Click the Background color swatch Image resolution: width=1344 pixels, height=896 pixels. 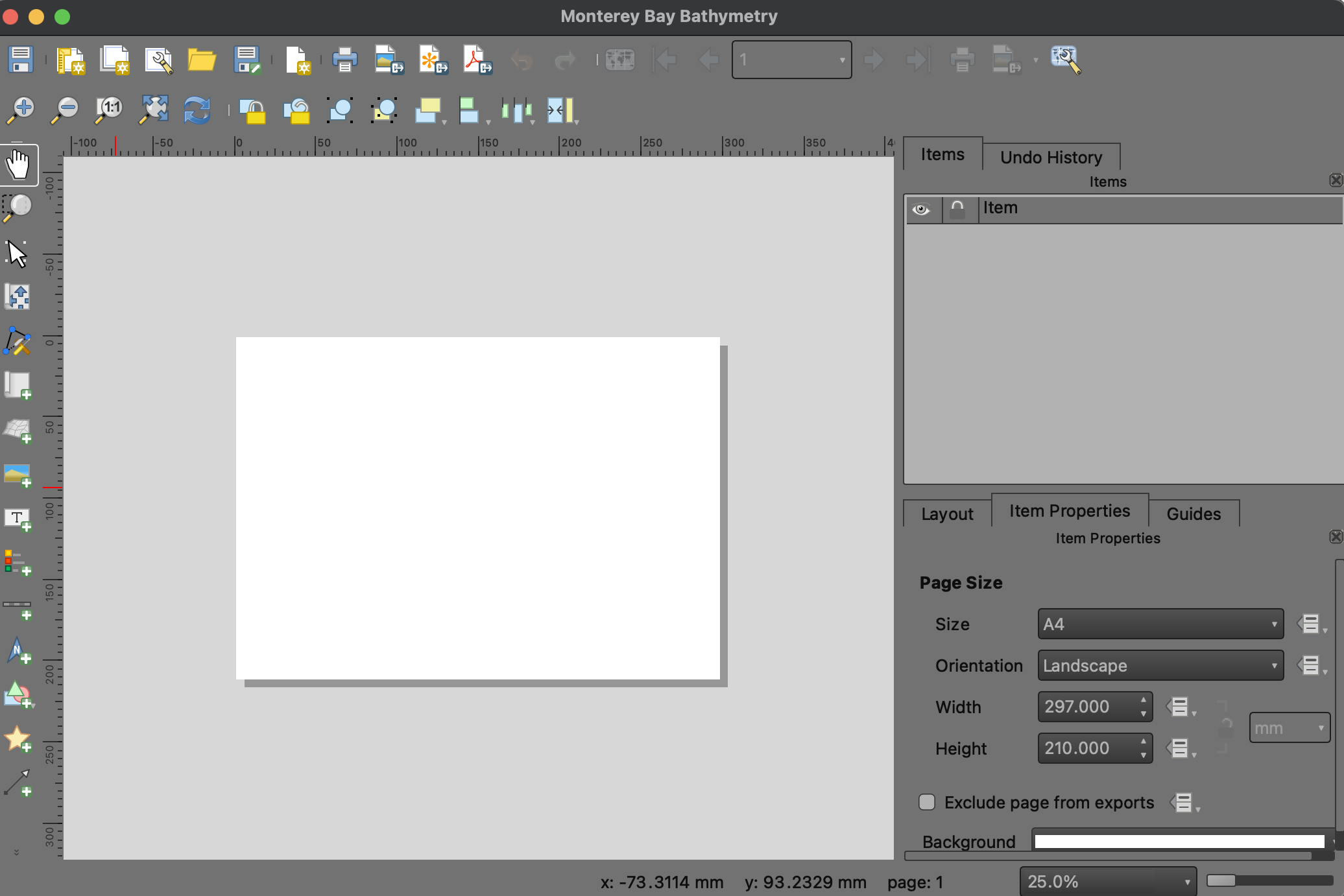tap(1179, 841)
